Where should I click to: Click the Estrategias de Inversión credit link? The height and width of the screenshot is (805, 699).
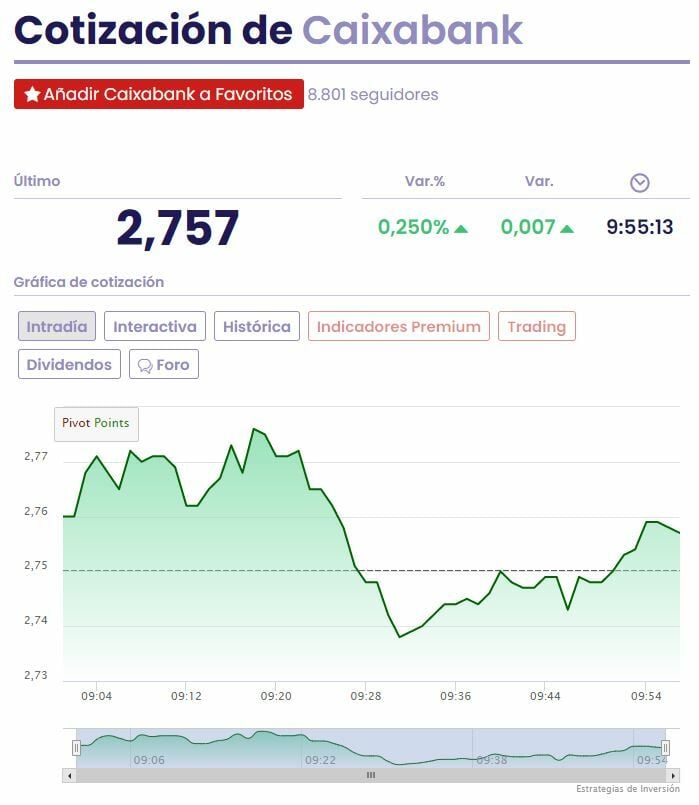[628, 789]
